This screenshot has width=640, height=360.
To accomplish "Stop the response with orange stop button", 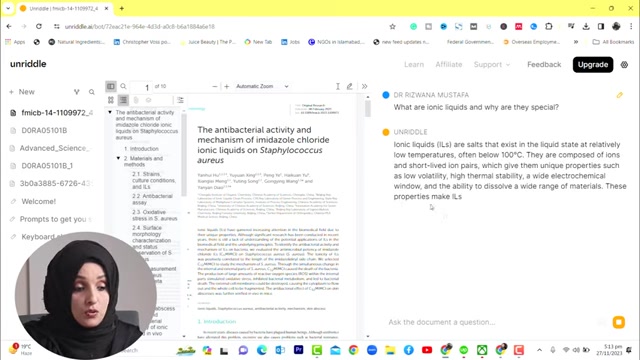I will tap(619, 322).
